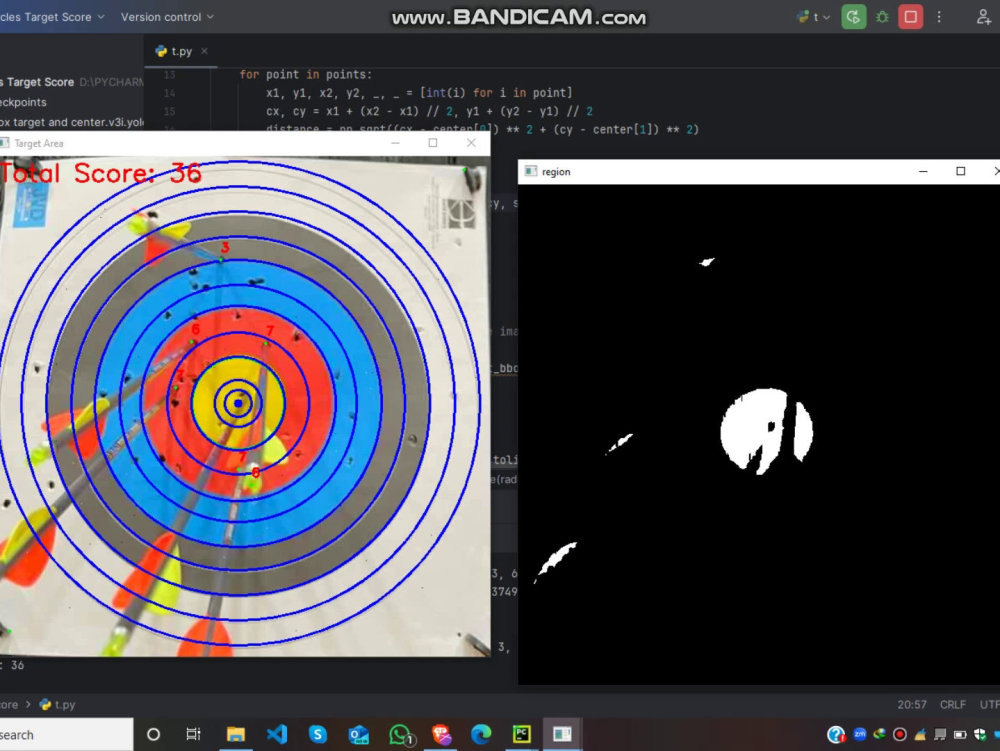This screenshot has width=1000, height=751.
Task: Click the blue bullseye center dot in Target Area
Action: (238, 403)
